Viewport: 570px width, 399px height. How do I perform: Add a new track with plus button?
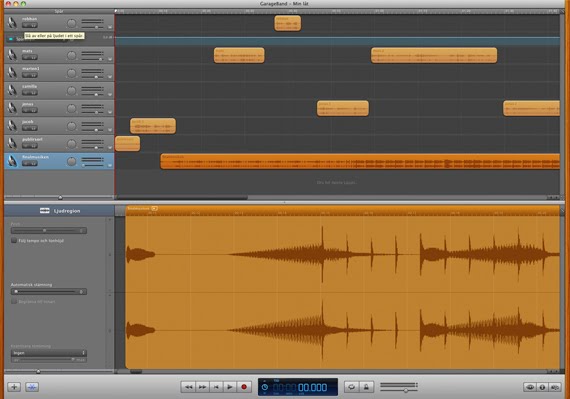point(14,387)
